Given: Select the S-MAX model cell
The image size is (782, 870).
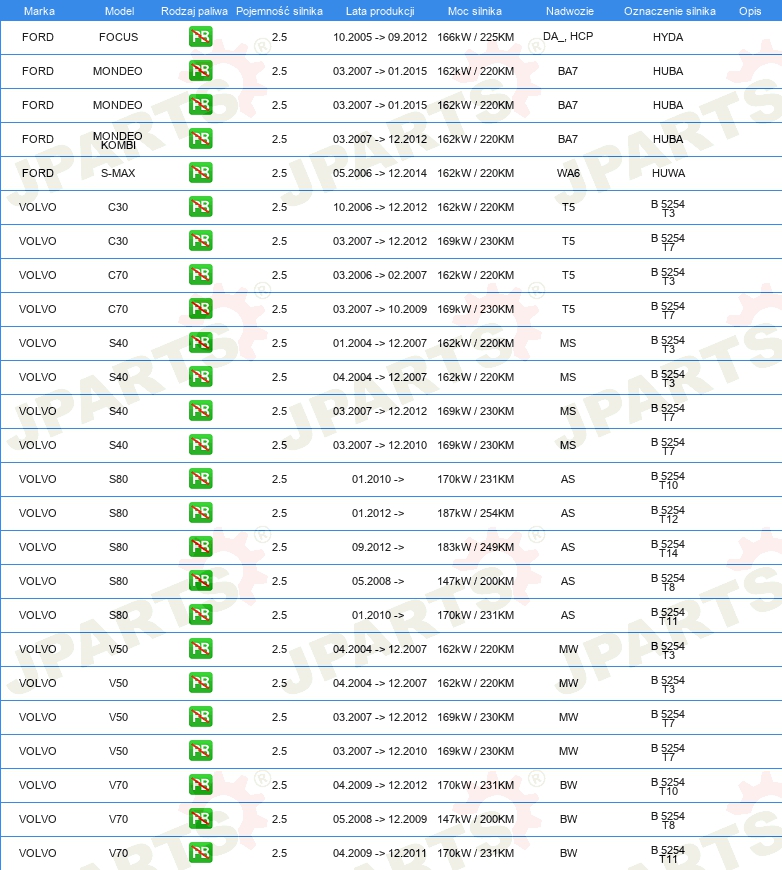Looking at the screenshot, I should click(x=118, y=173).
